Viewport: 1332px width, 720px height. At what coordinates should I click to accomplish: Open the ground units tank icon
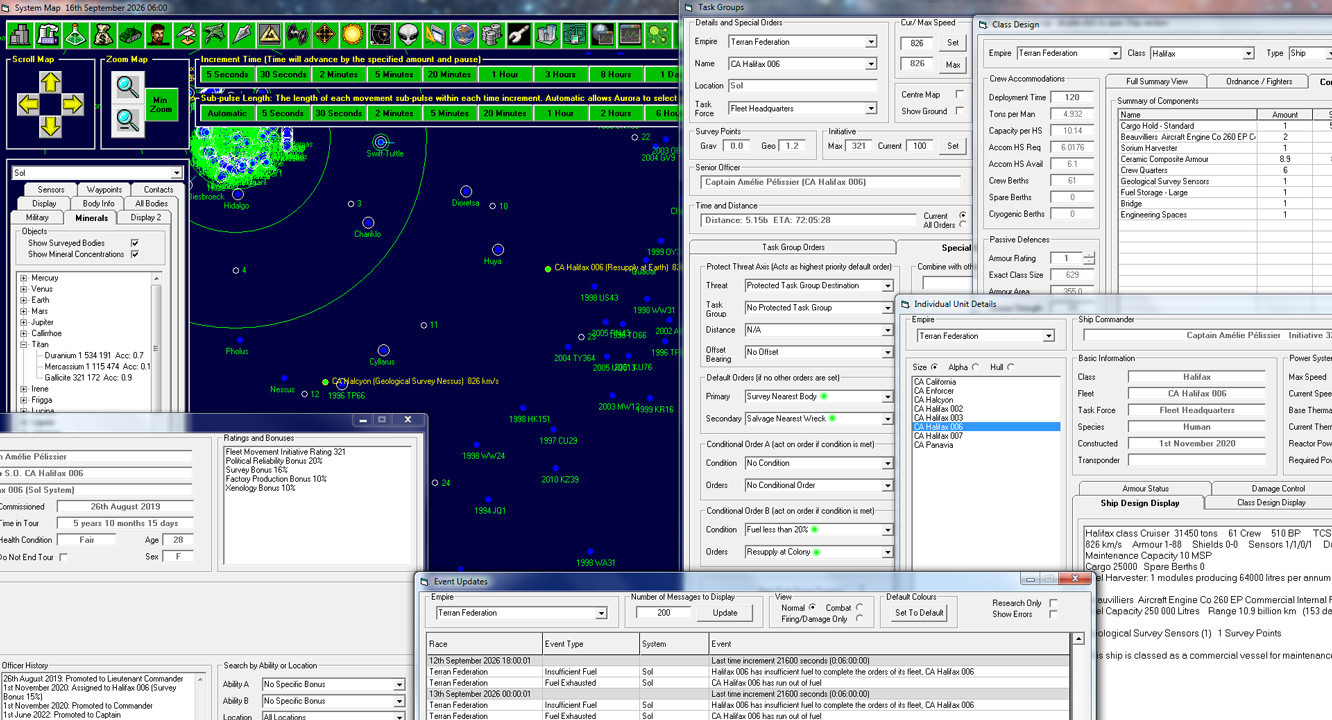click(x=130, y=35)
